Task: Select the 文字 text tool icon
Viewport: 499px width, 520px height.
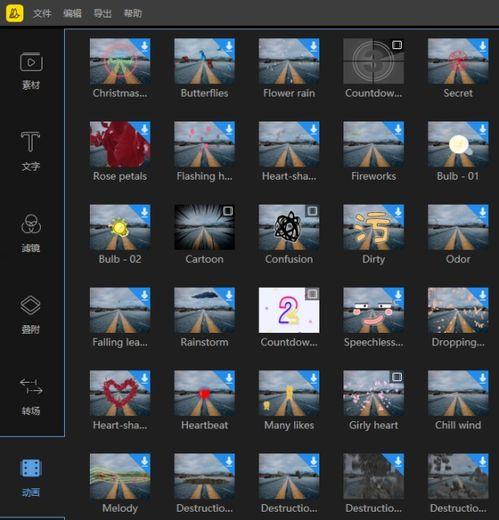Action: coord(30,142)
